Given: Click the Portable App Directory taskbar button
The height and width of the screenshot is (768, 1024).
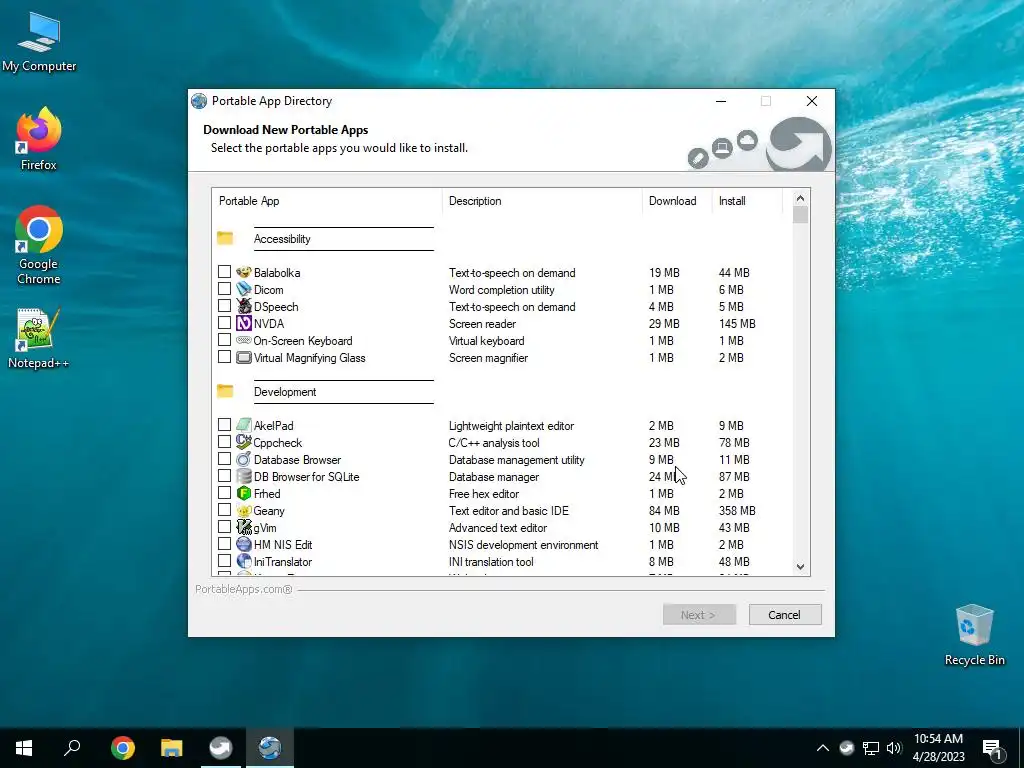Looking at the screenshot, I should pyautogui.click(x=270, y=748).
